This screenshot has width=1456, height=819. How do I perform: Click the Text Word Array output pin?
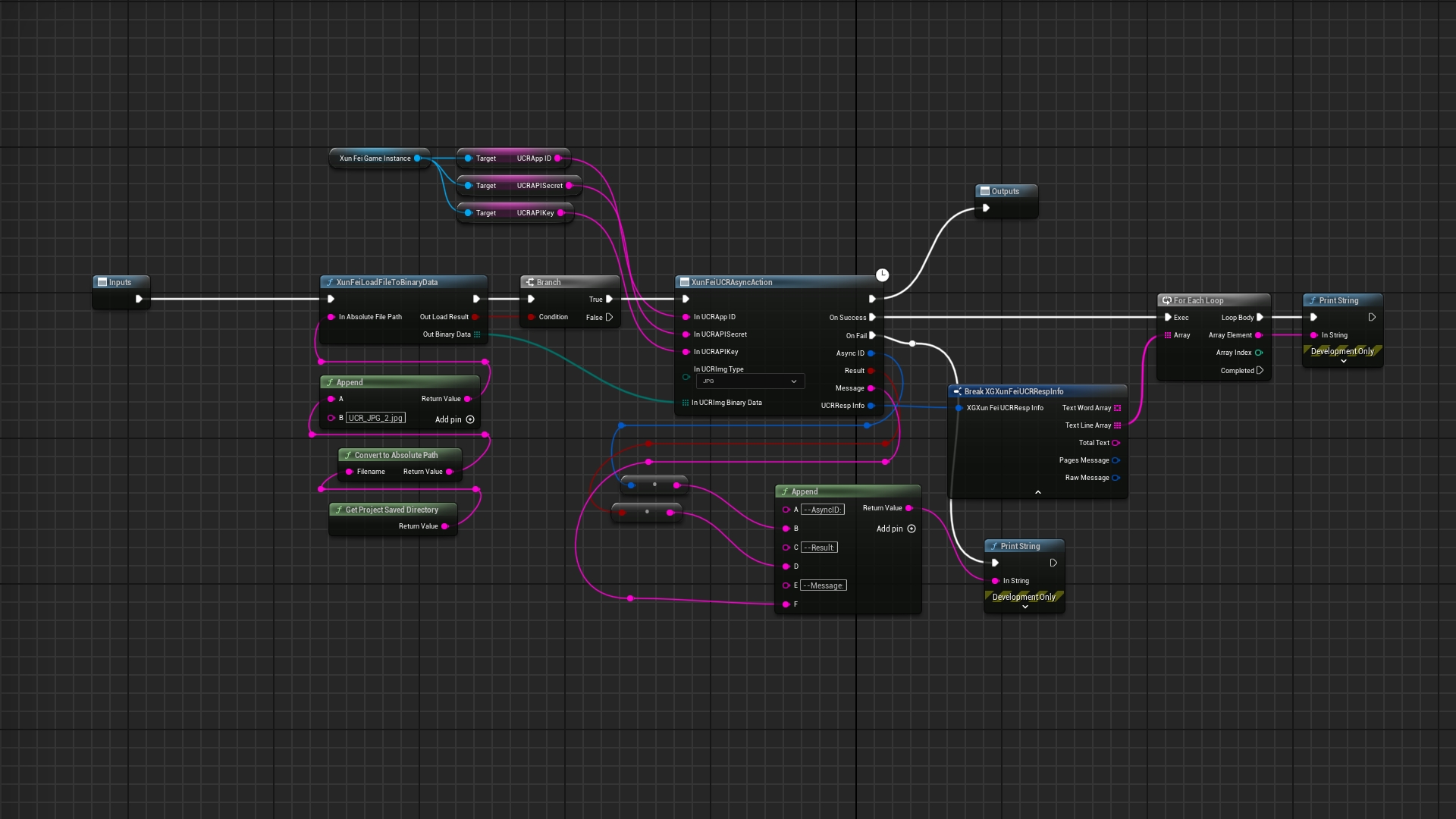[1117, 408]
